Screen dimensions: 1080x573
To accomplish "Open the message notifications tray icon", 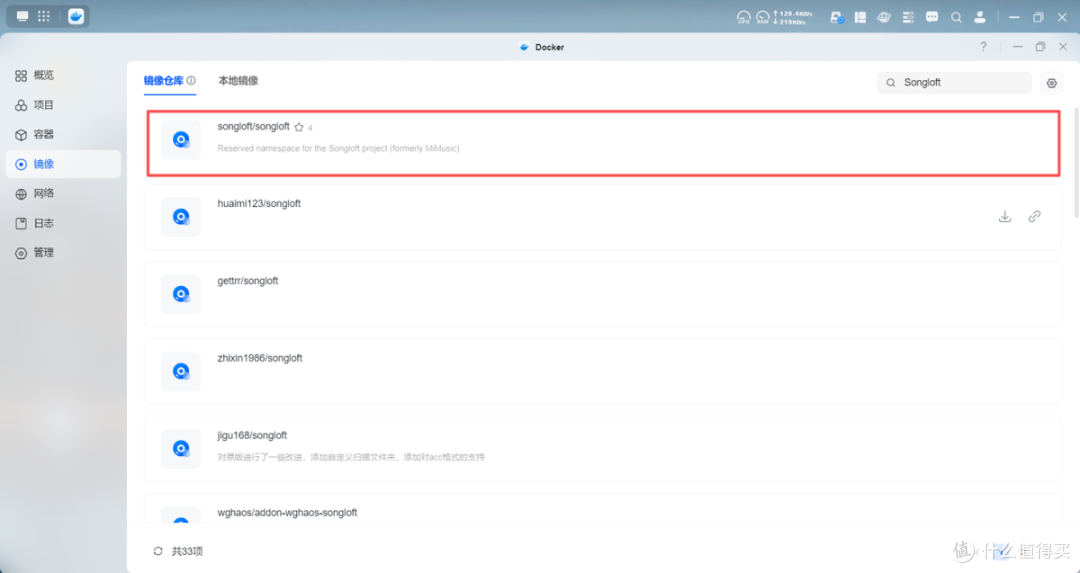I will 932,17.
